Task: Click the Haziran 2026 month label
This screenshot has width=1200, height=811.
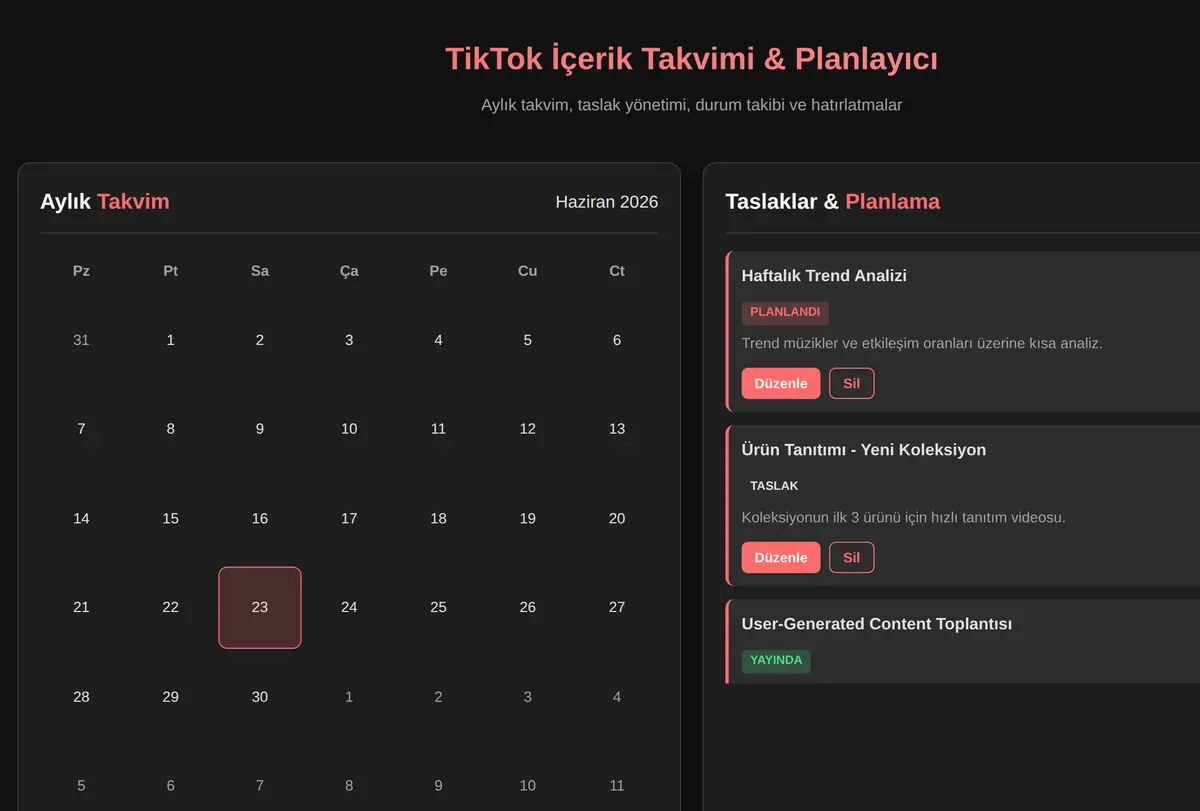Action: tap(607, 202)
